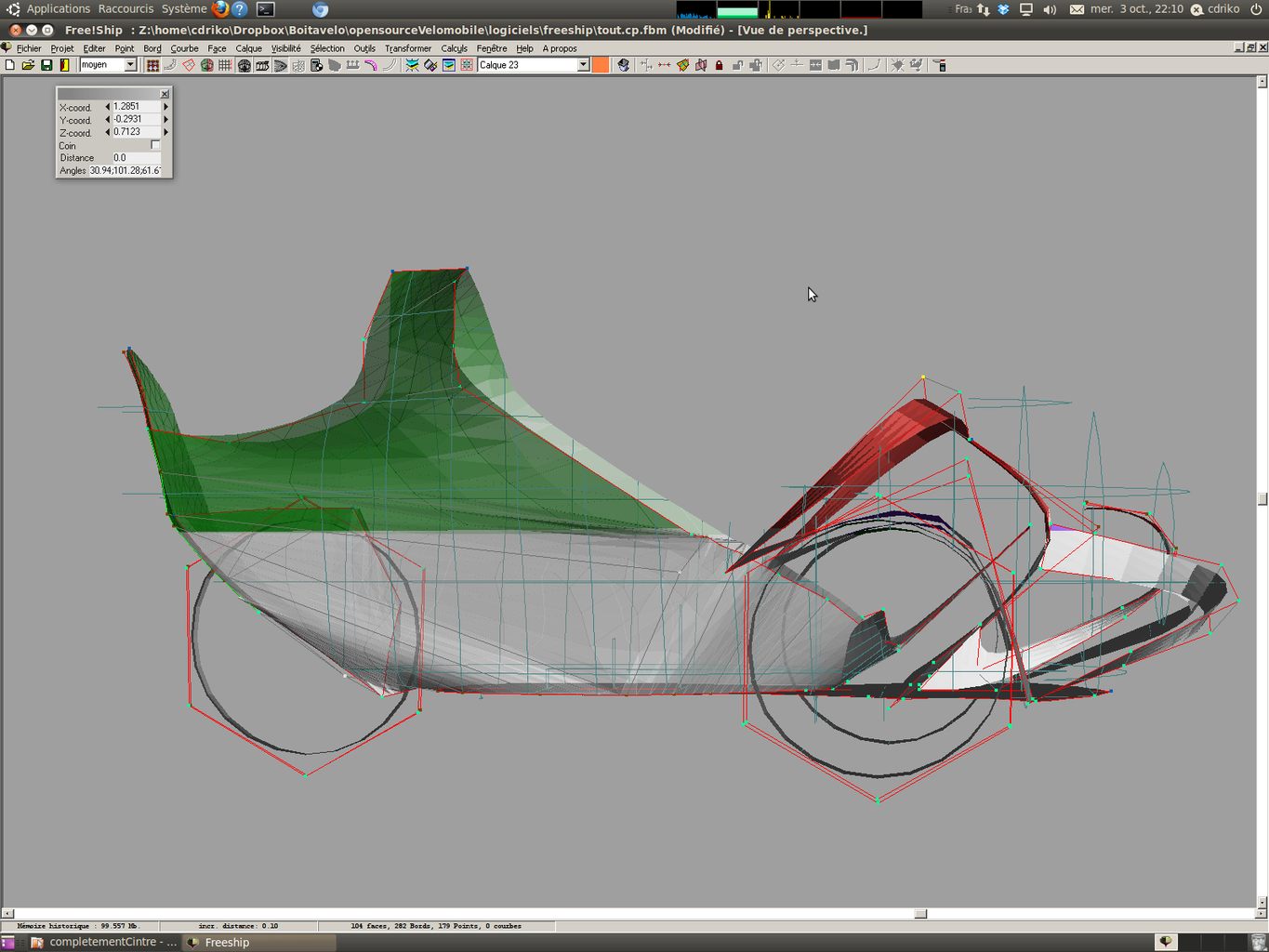Increase X-coord with the right arrow
This screenshot has width=1269, height=952.
(165, 107)
